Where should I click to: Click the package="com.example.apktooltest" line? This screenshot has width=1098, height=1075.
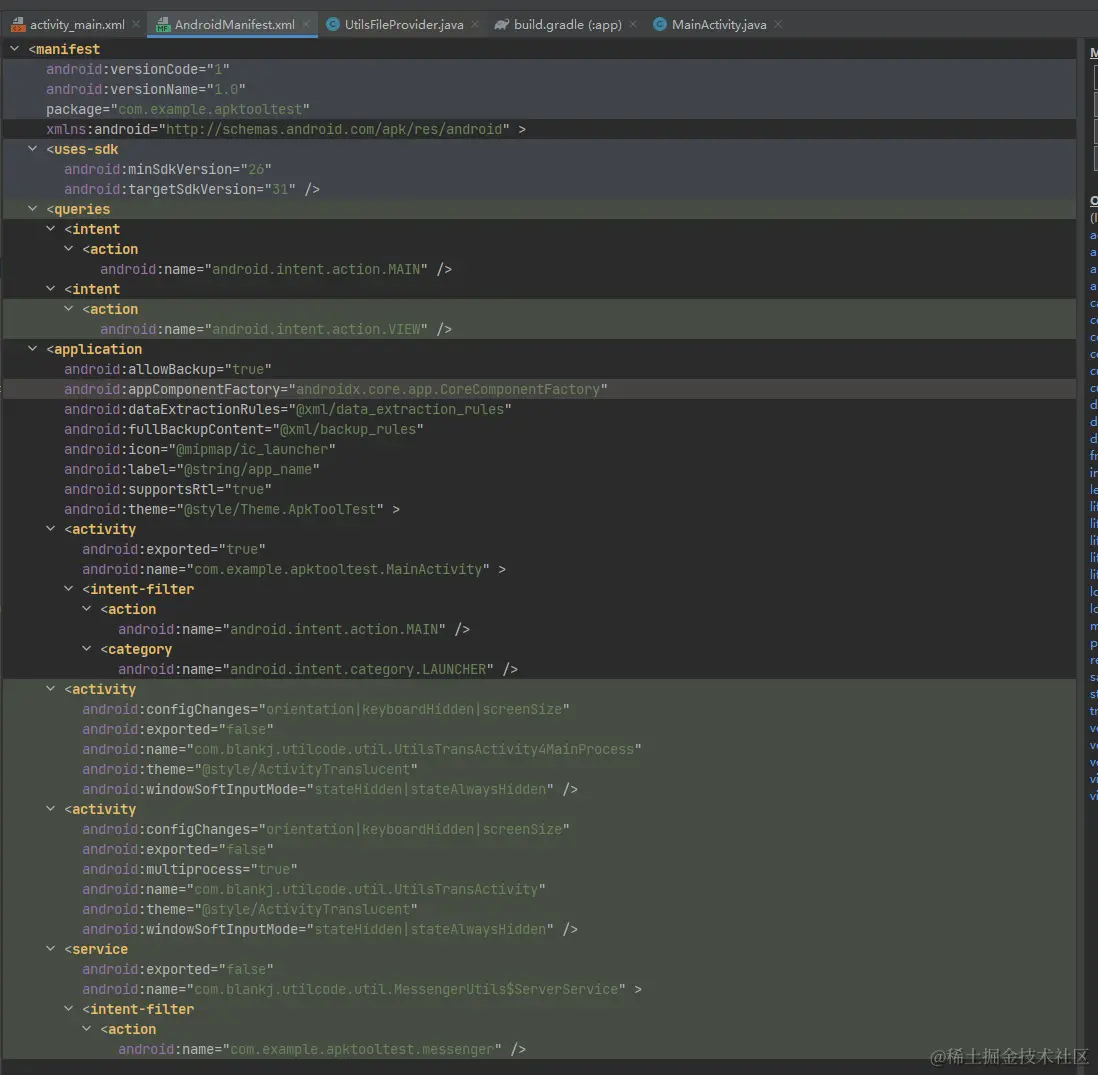pyautogui.click(x=178, y=109)
